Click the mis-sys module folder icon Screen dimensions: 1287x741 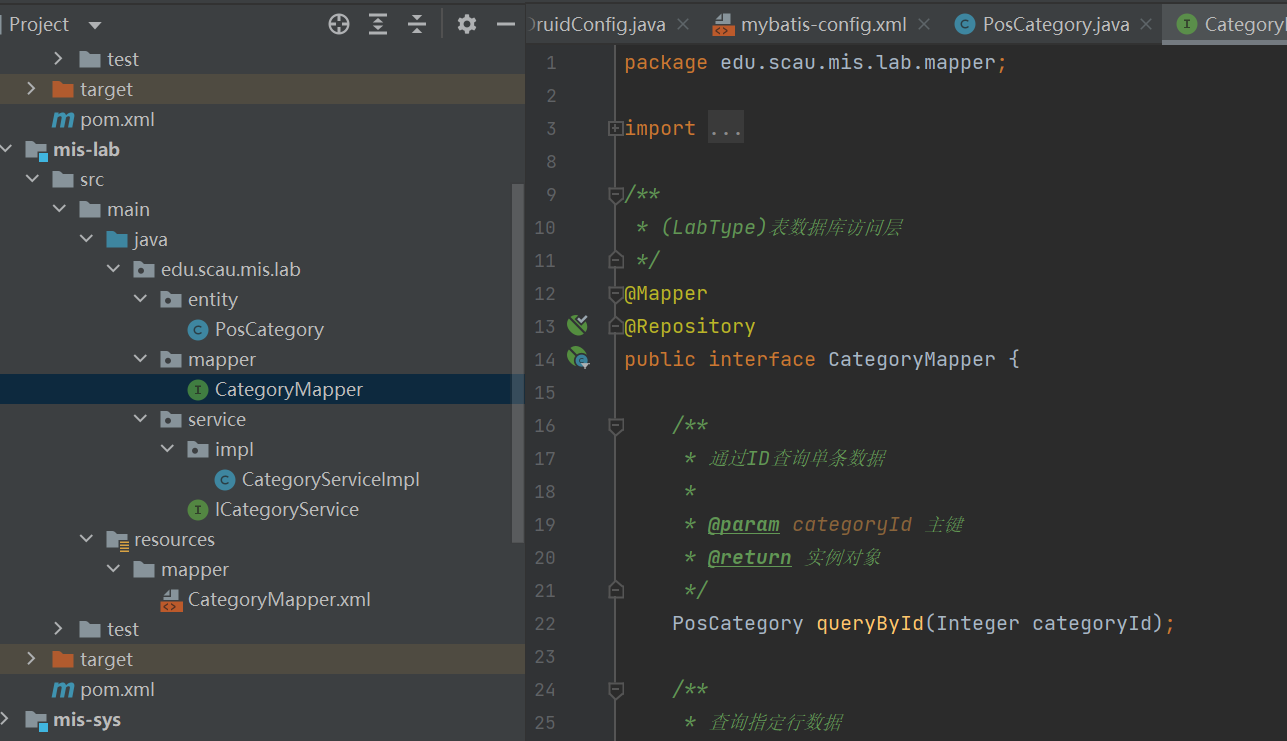pos(37,720)
